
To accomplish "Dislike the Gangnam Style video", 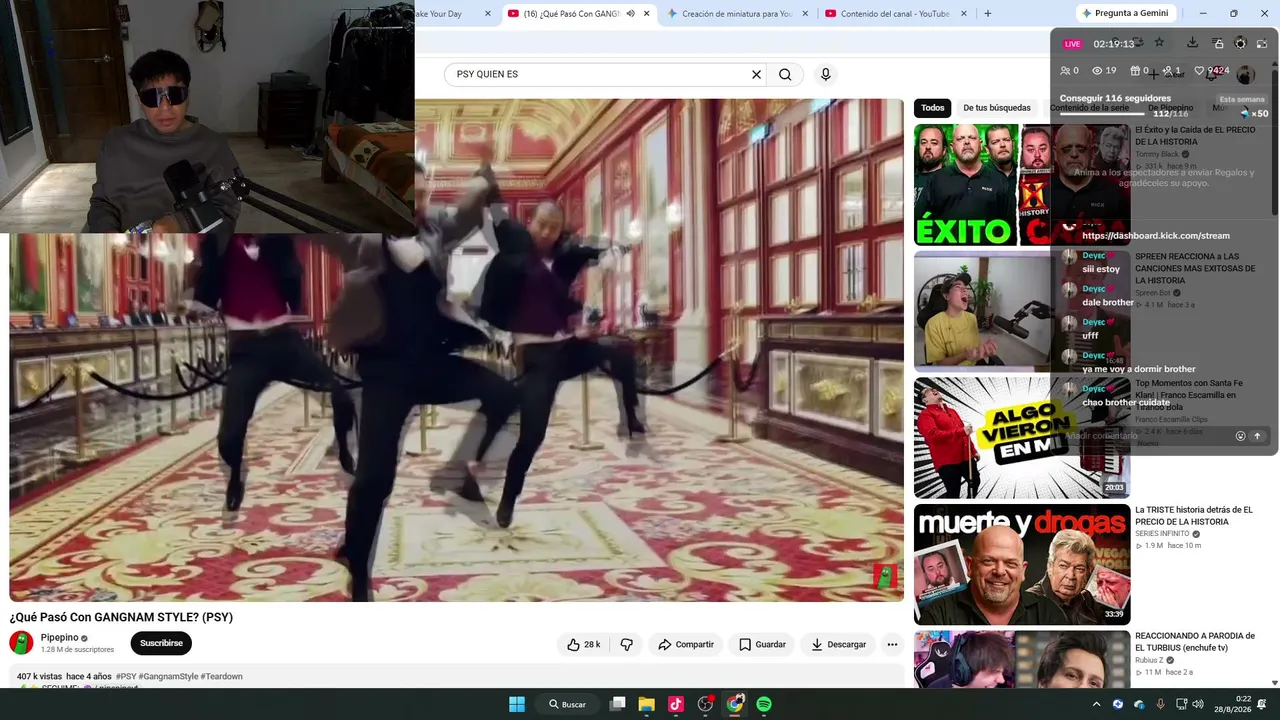I will point(627,645).
